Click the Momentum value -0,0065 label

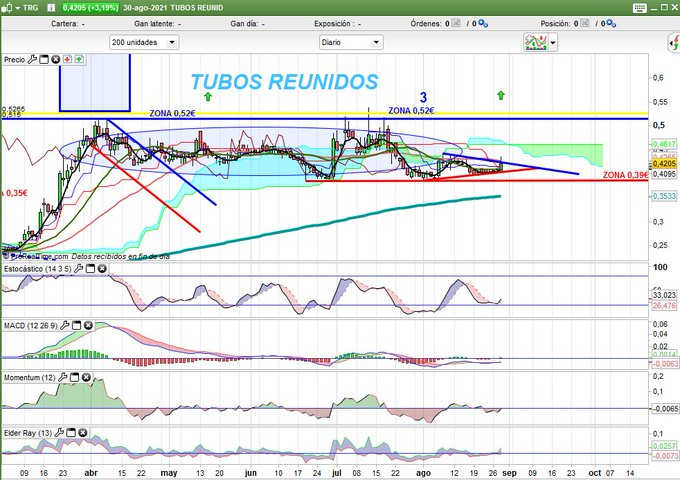pos(664,408)
